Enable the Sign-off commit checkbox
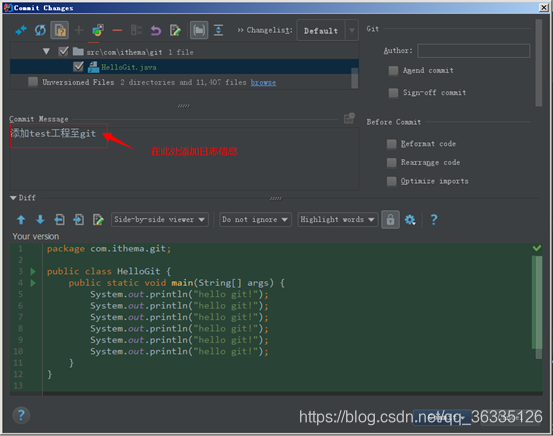The image size is (553, 436). (393, 93)
